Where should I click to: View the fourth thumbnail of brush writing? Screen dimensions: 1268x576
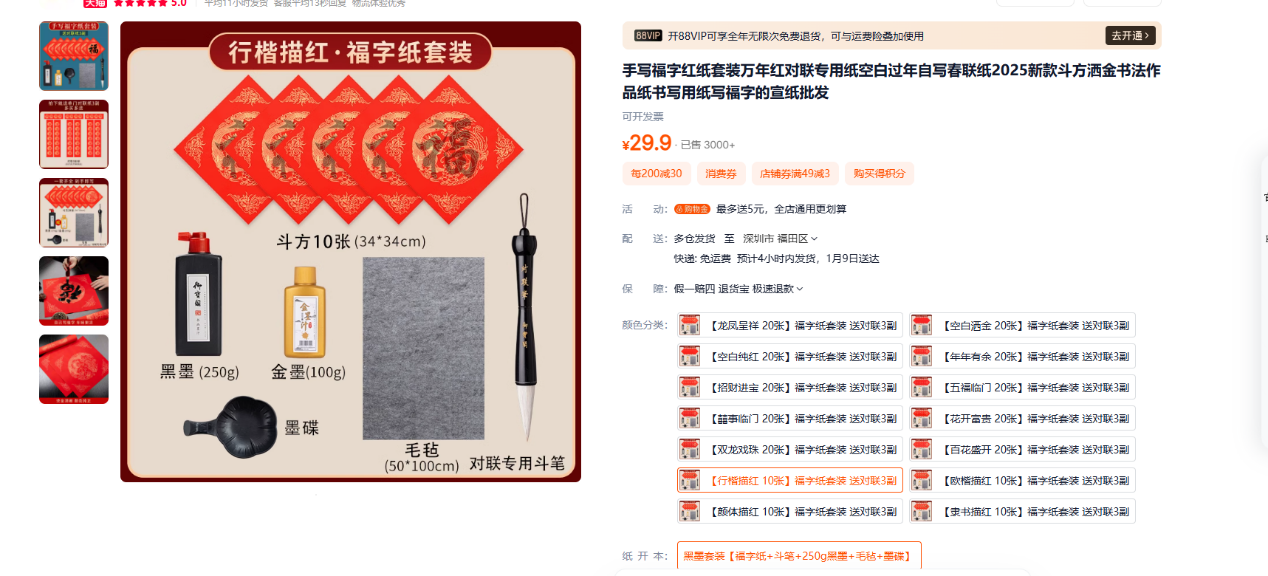coord(74,291)
